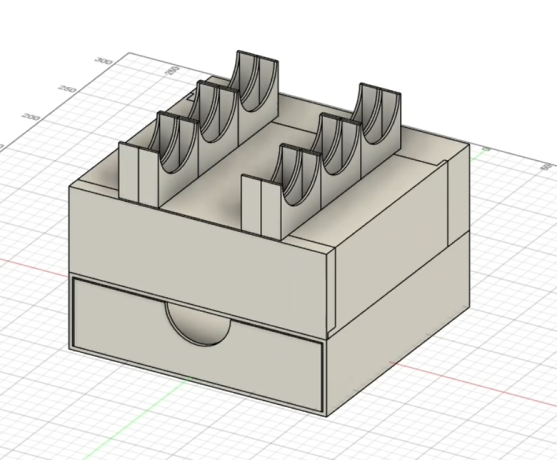Click the "300" grid axis label

[104, 61]
